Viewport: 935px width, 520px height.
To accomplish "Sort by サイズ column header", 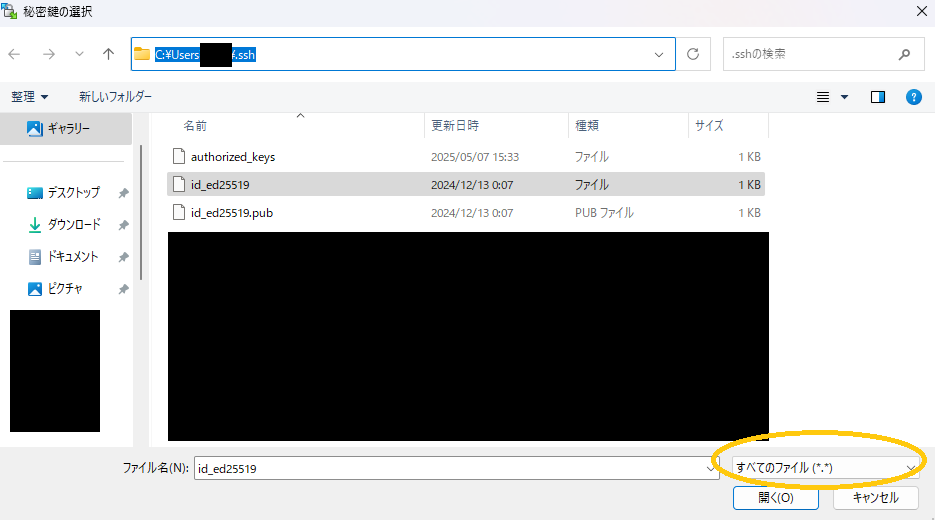I will [709, 126].
